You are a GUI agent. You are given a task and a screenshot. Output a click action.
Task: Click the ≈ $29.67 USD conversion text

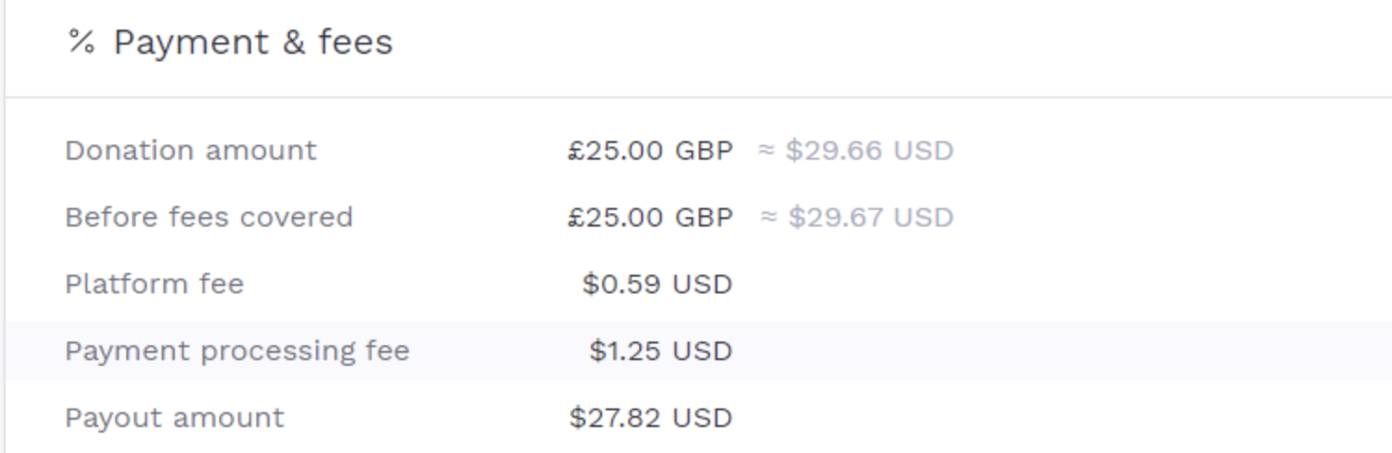pos(857,218)
